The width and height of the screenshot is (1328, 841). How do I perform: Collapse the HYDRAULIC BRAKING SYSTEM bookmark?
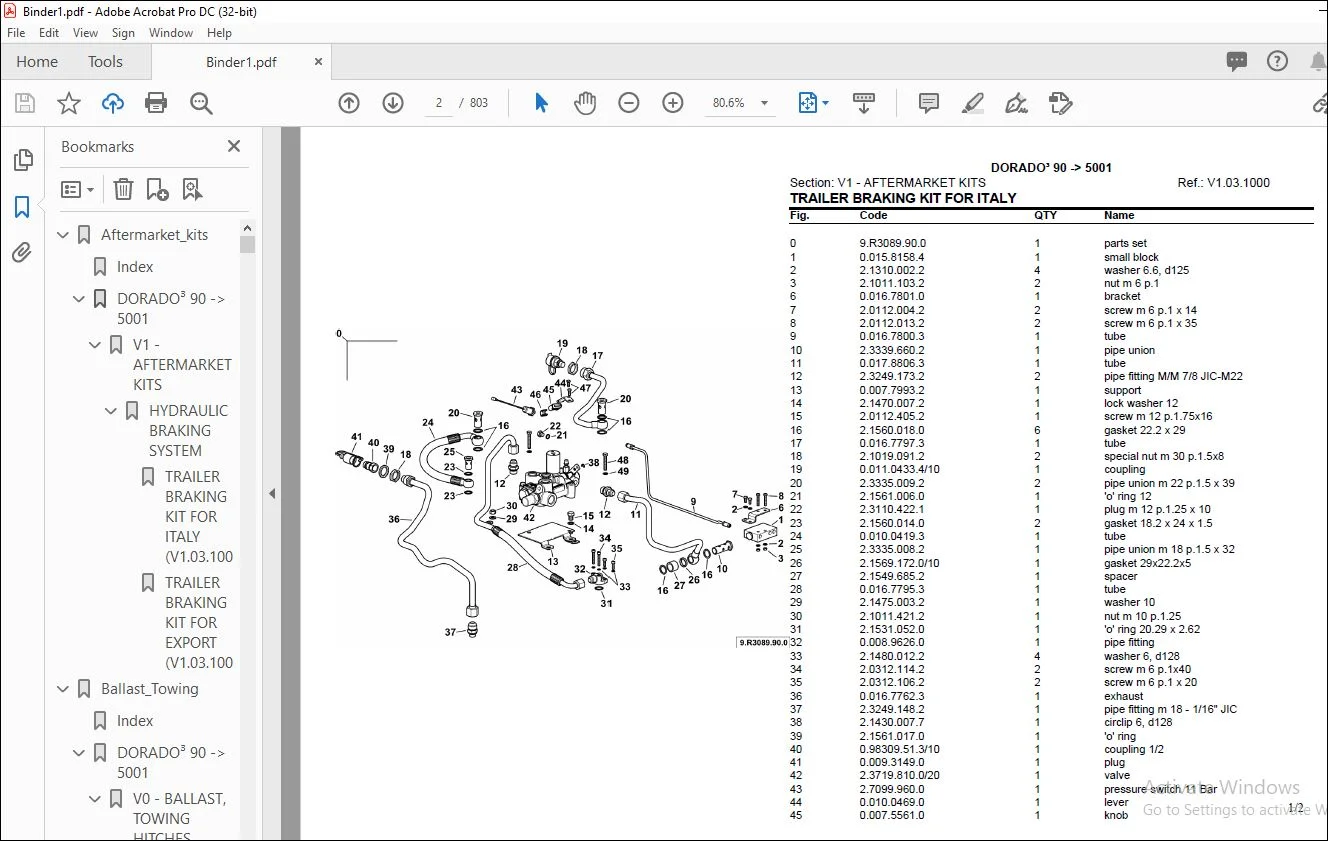click(112, 411)
